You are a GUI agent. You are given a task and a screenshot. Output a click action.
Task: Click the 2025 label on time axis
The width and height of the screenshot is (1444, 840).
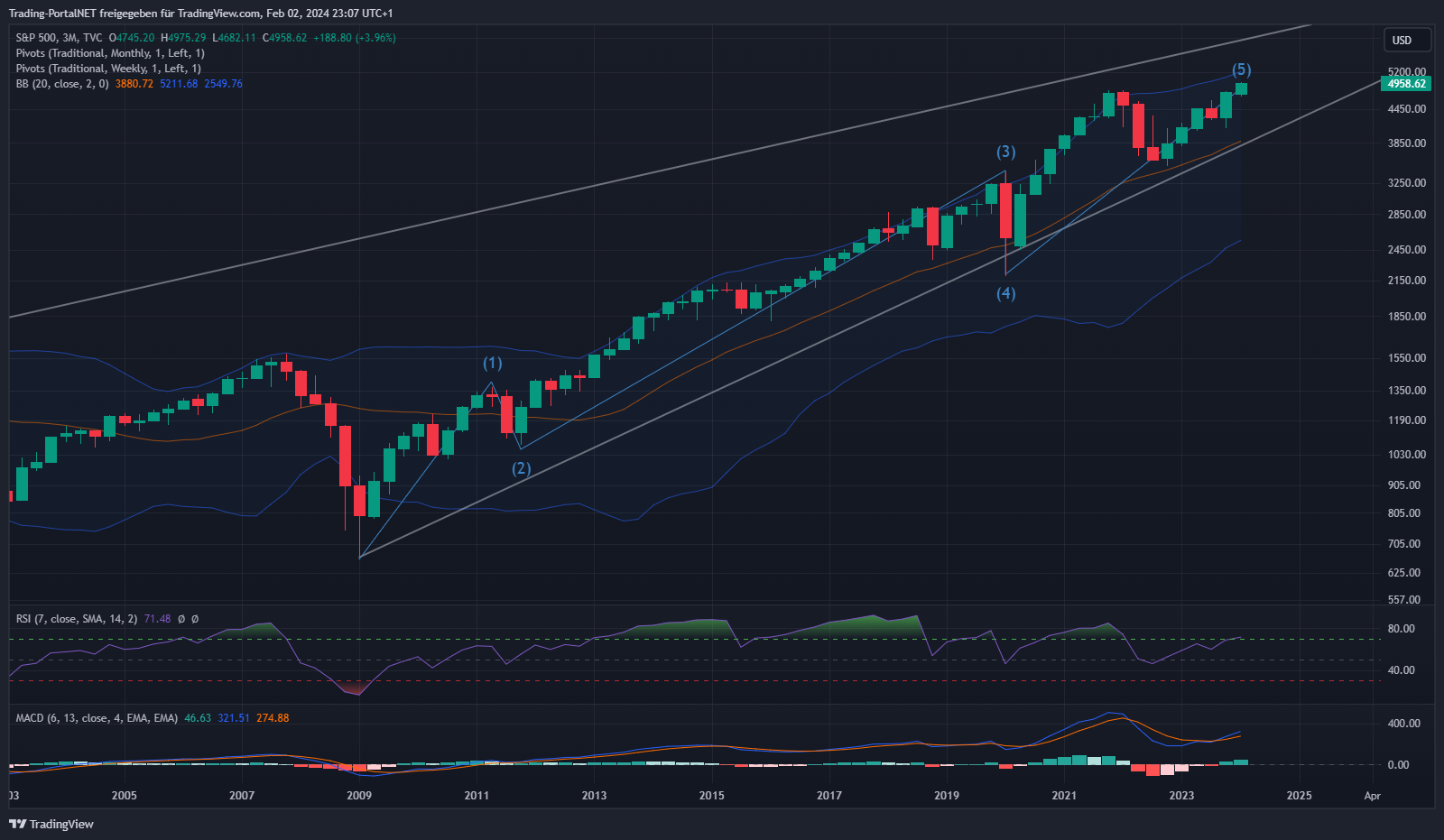[x=1299, y=795]
